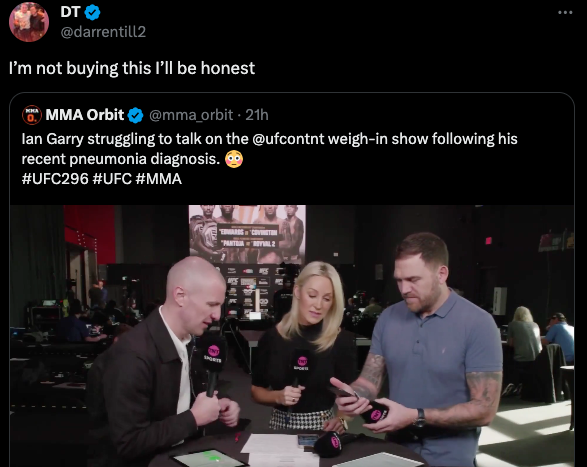587x467 pixels.
Task: Open the three-dot more options menu
Action: [x=565, y=12]
